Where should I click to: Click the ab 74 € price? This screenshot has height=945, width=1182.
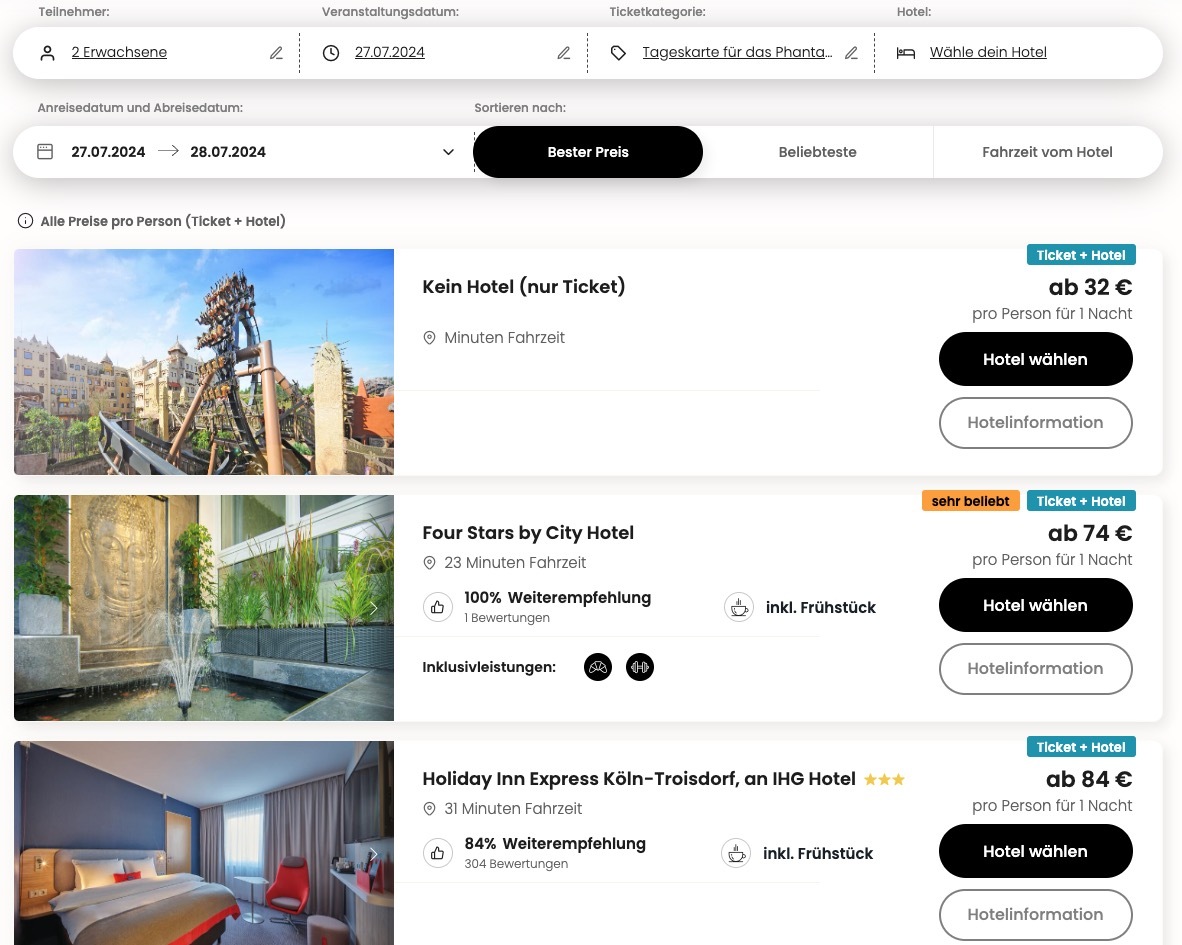click(x=1090, y=534)
